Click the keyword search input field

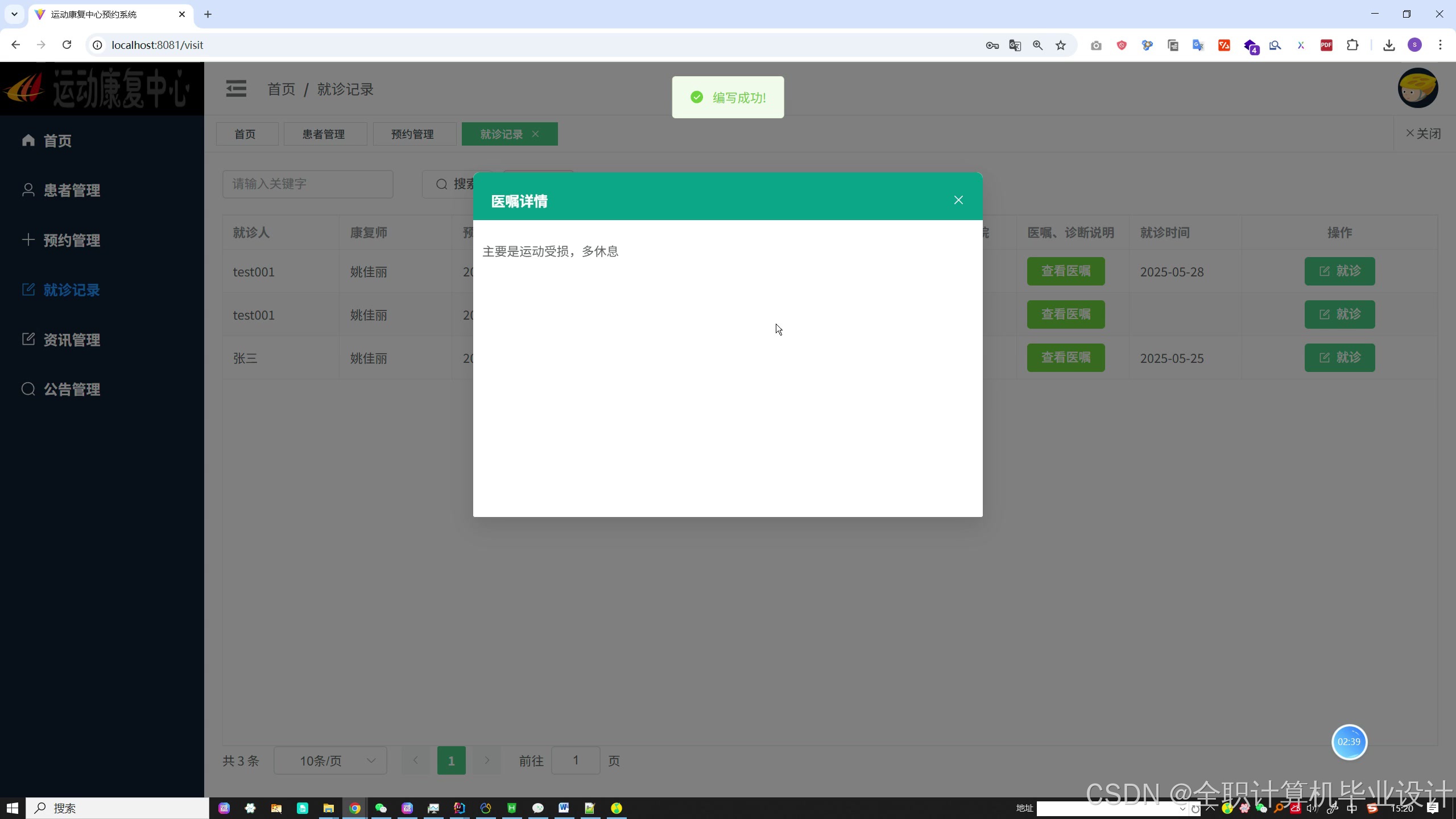[308, 184]
